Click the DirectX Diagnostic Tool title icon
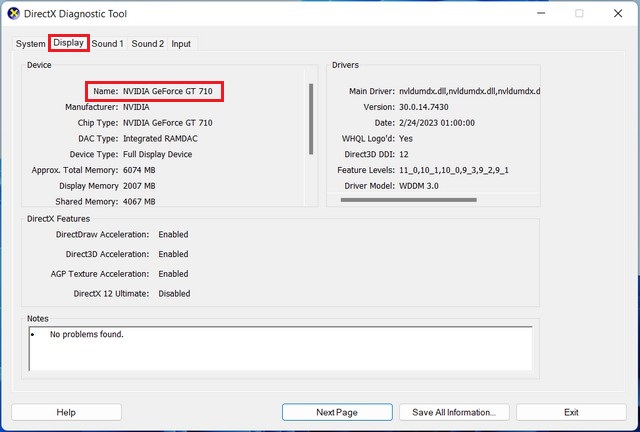Image resolution: width=640 pixels, height=432 pixels. [13, 13]
